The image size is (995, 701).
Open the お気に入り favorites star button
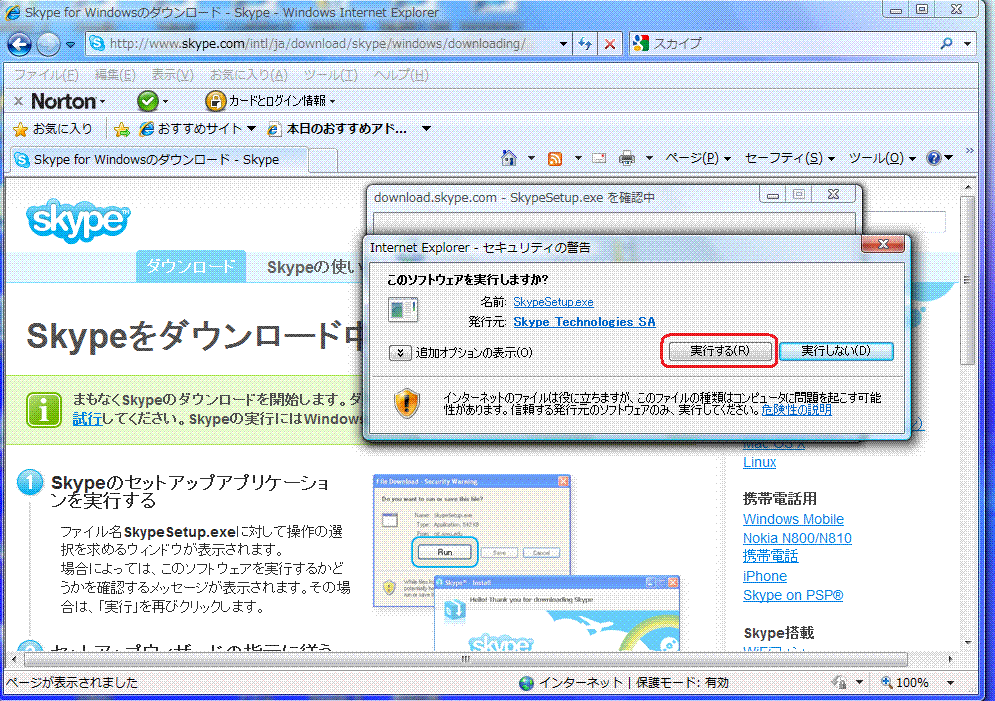click(x=53, y=129)
